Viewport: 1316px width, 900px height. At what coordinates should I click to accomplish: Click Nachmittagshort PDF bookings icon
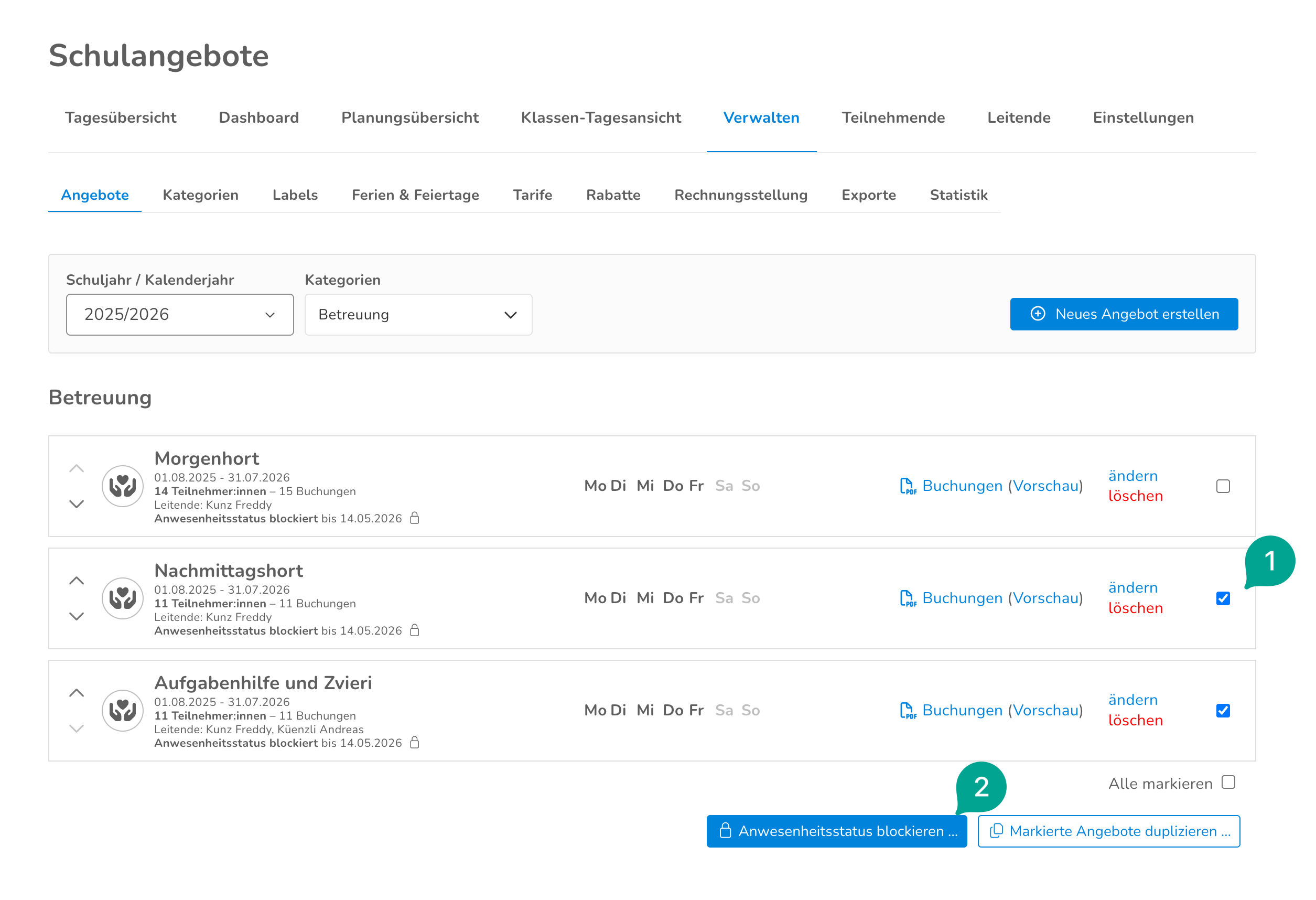(x=908, y=598)
